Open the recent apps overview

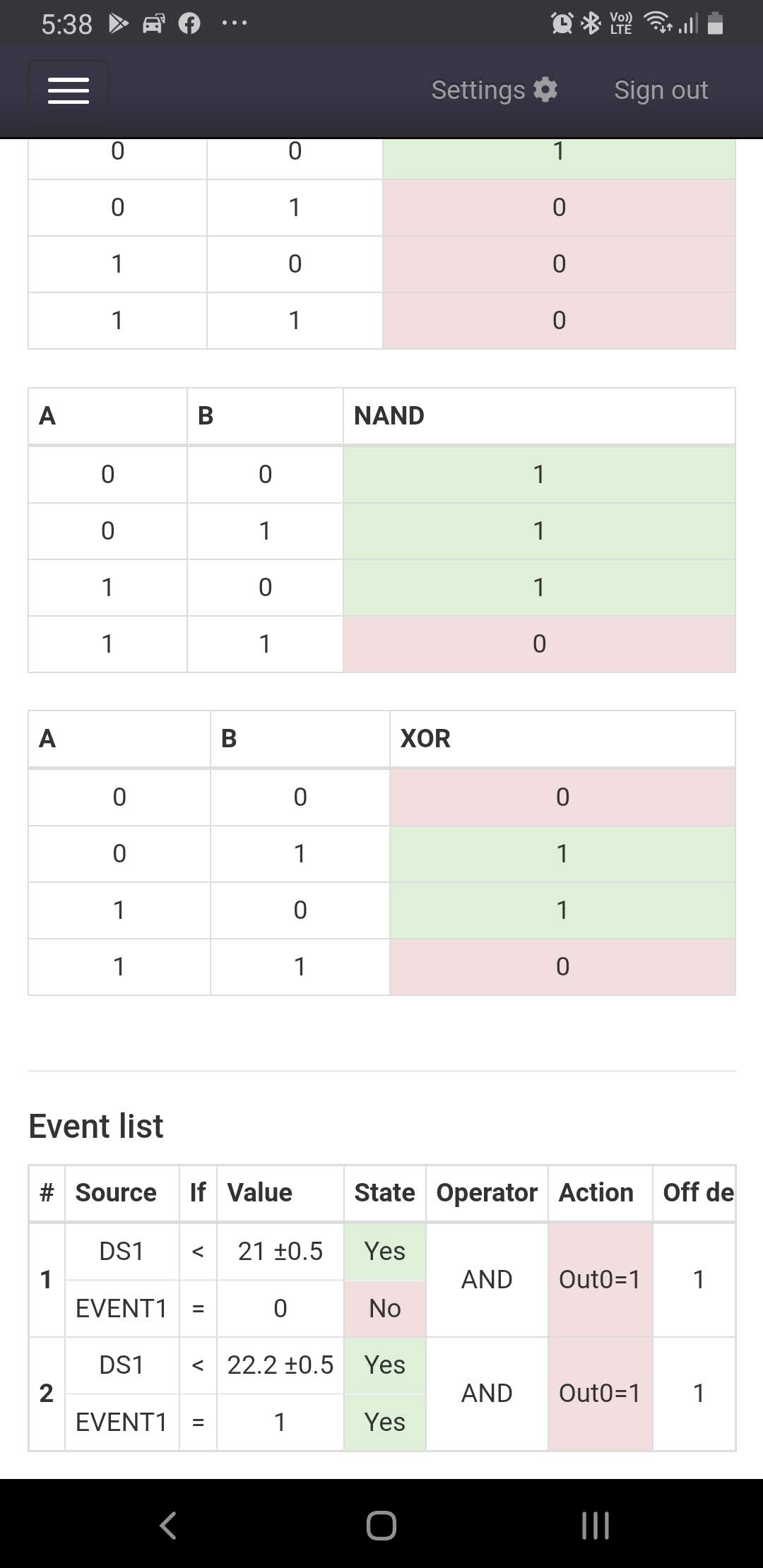(x=595, y=1525)
